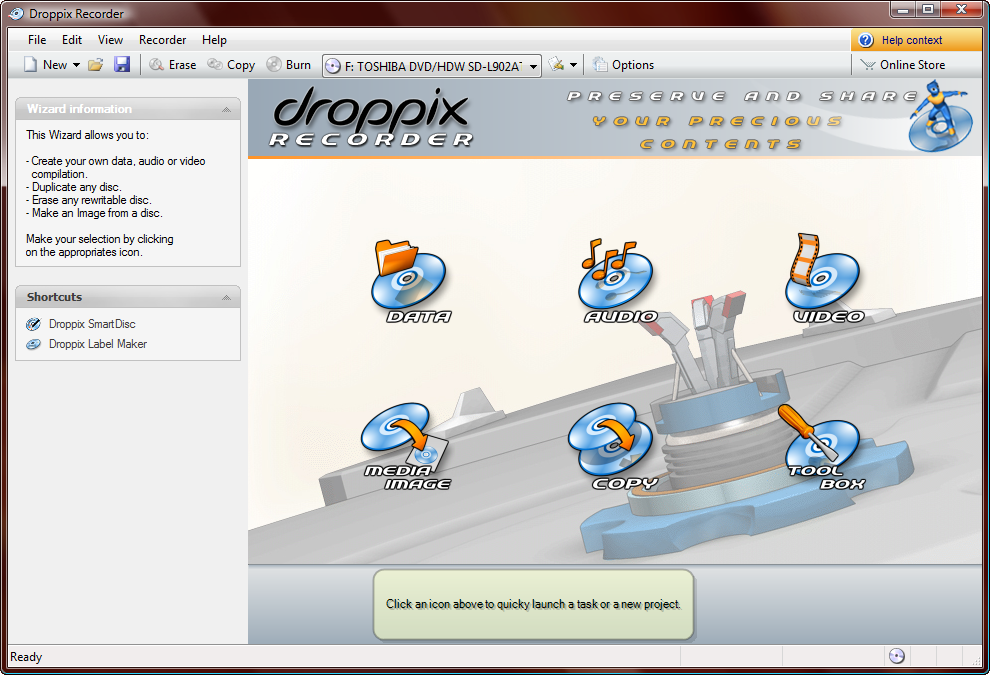This screenshot has height=675, width=990.
Task: Open the Edit menu
Action: click(x=72, y=40)
